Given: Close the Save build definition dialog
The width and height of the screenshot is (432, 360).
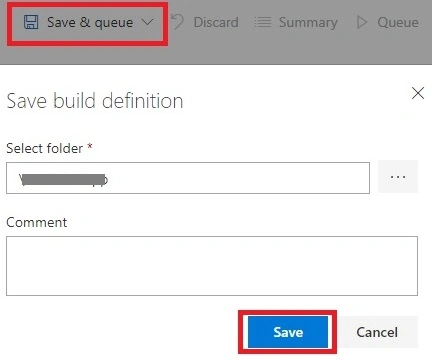Looking at the screenshot, I should pos(418,93).
